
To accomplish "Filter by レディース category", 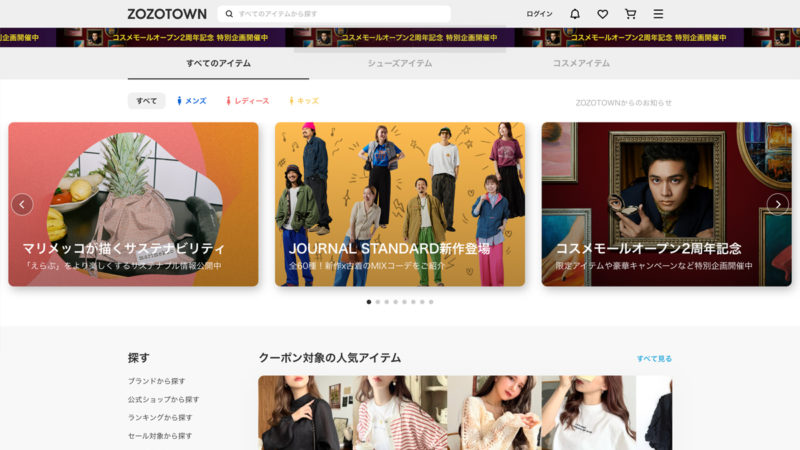I will 248,101.
